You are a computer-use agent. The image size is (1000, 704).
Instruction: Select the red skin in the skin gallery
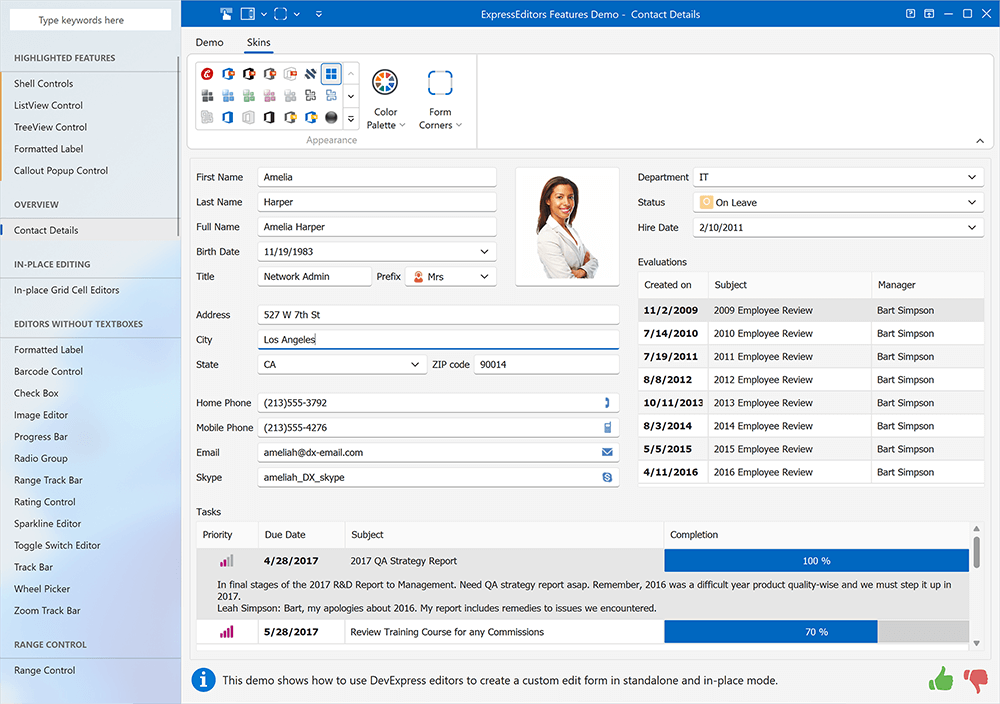[208, 73]
